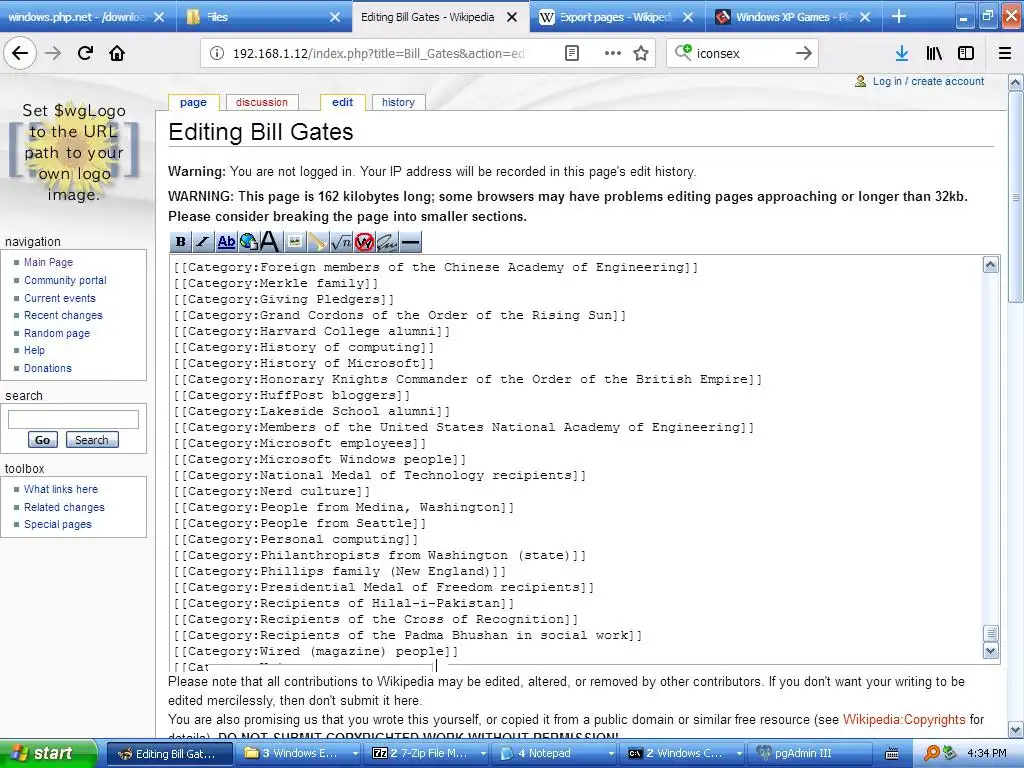Insert math formula with square root icon

pos(341,242)
